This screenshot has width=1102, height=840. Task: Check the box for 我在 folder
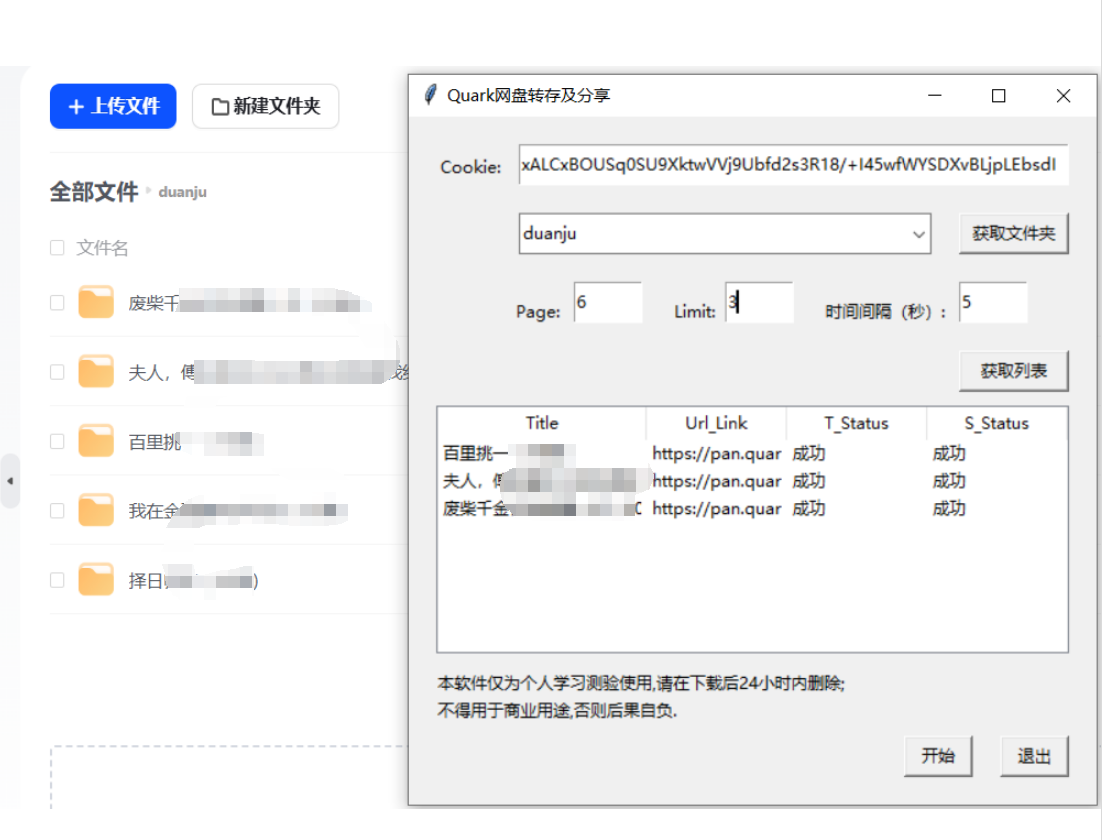tap(57, 510)
